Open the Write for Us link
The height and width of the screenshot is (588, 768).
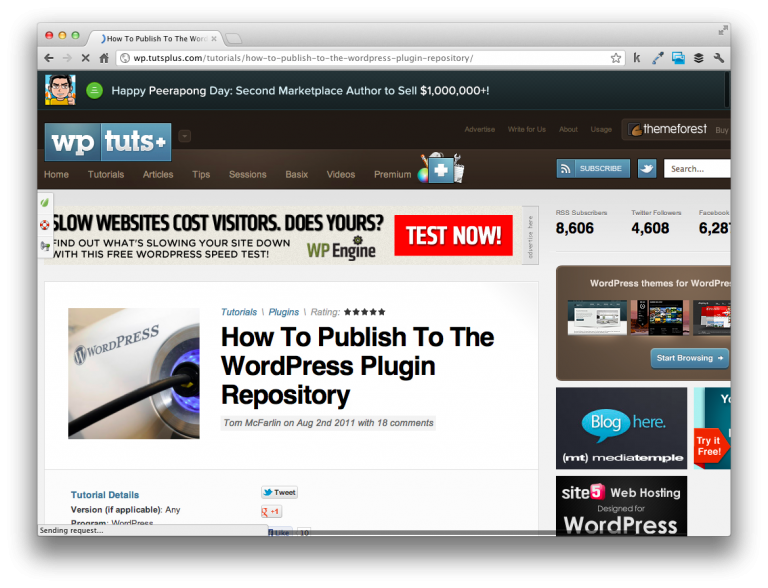(x=527, y=129)
